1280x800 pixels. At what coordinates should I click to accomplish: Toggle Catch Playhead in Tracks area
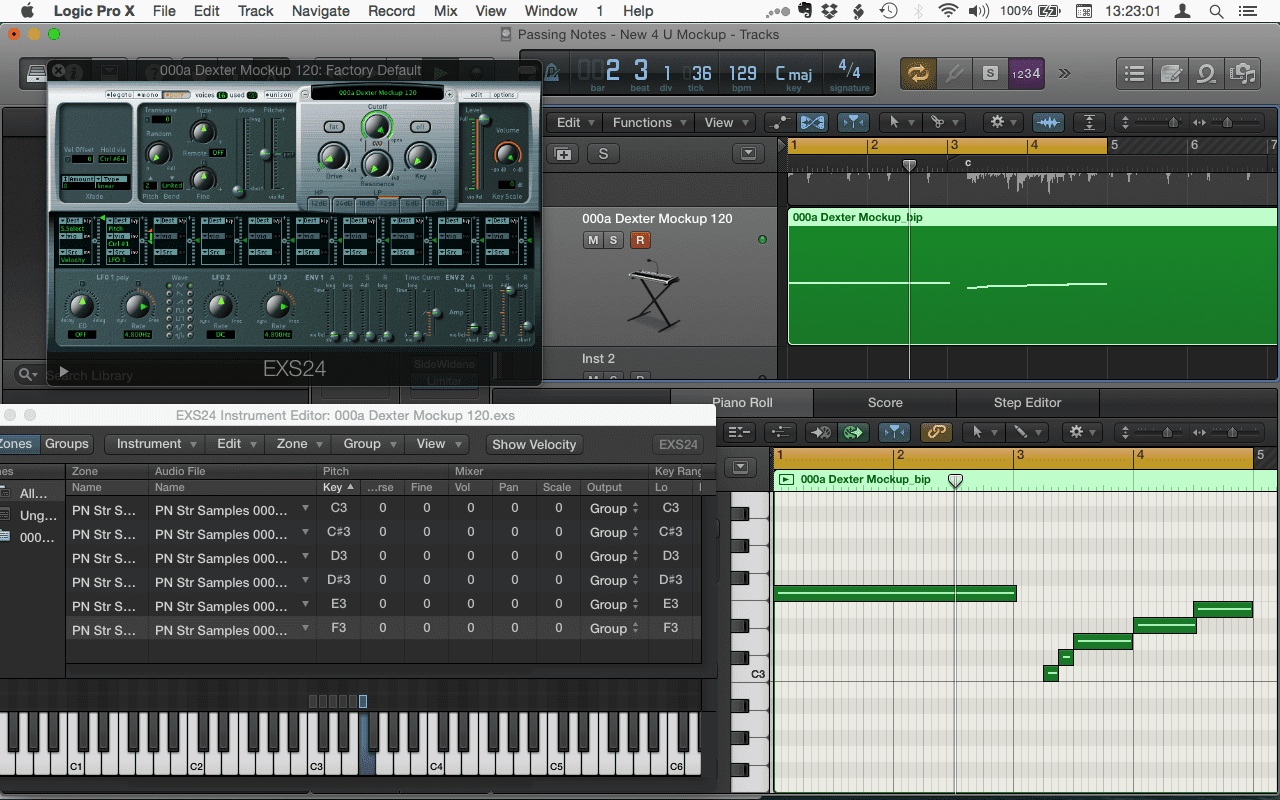[x=853, y=122]
